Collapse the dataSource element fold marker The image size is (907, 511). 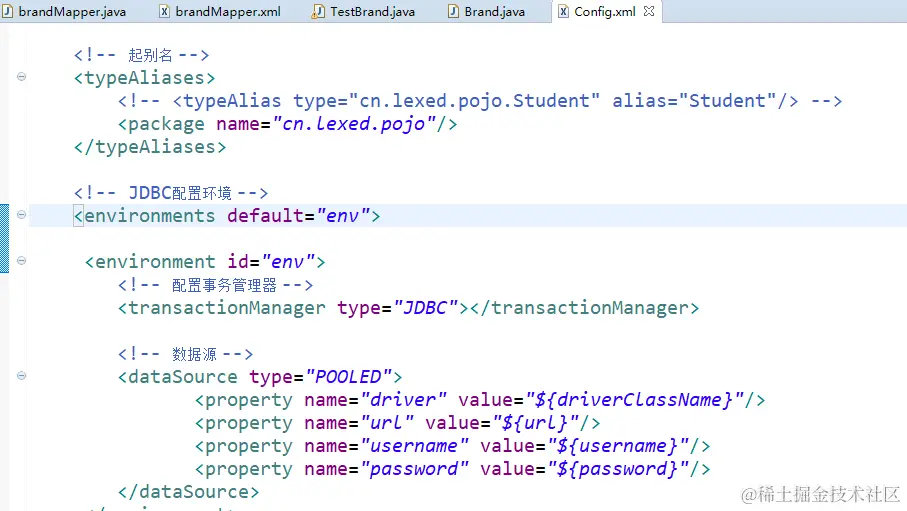21,376
